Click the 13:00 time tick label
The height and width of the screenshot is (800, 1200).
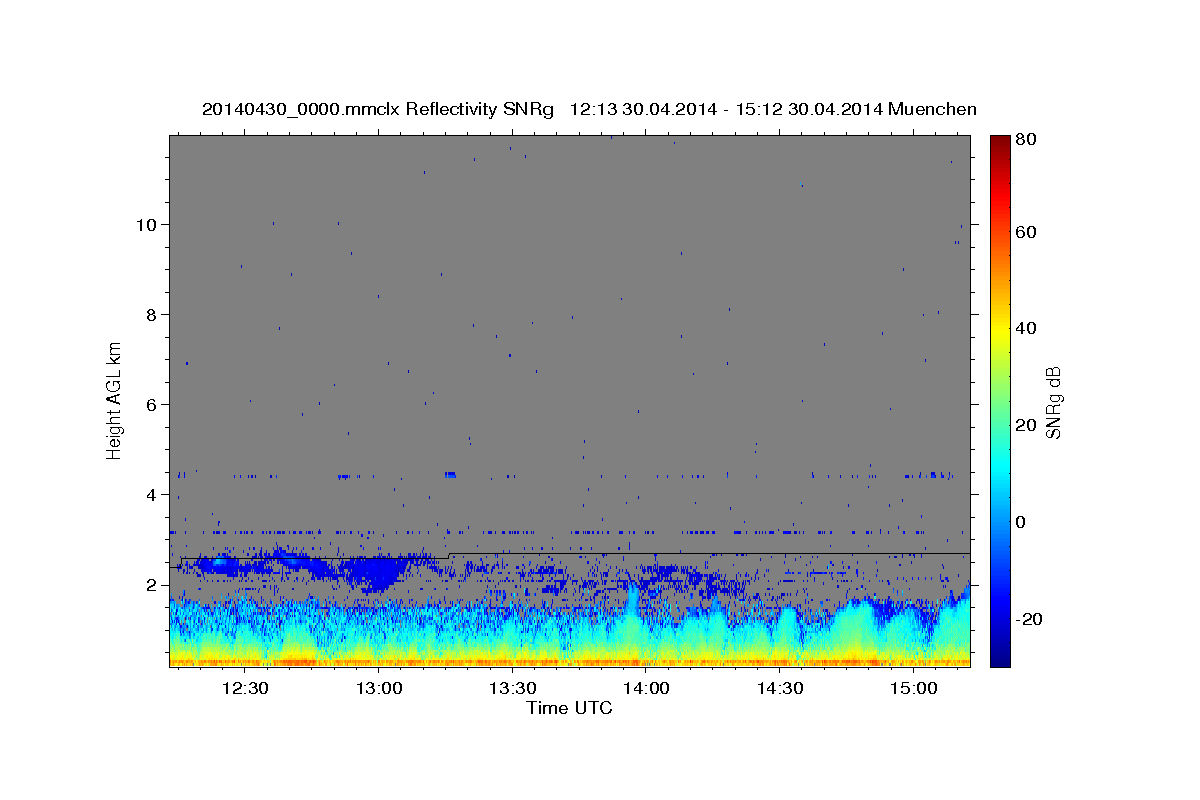379,689
